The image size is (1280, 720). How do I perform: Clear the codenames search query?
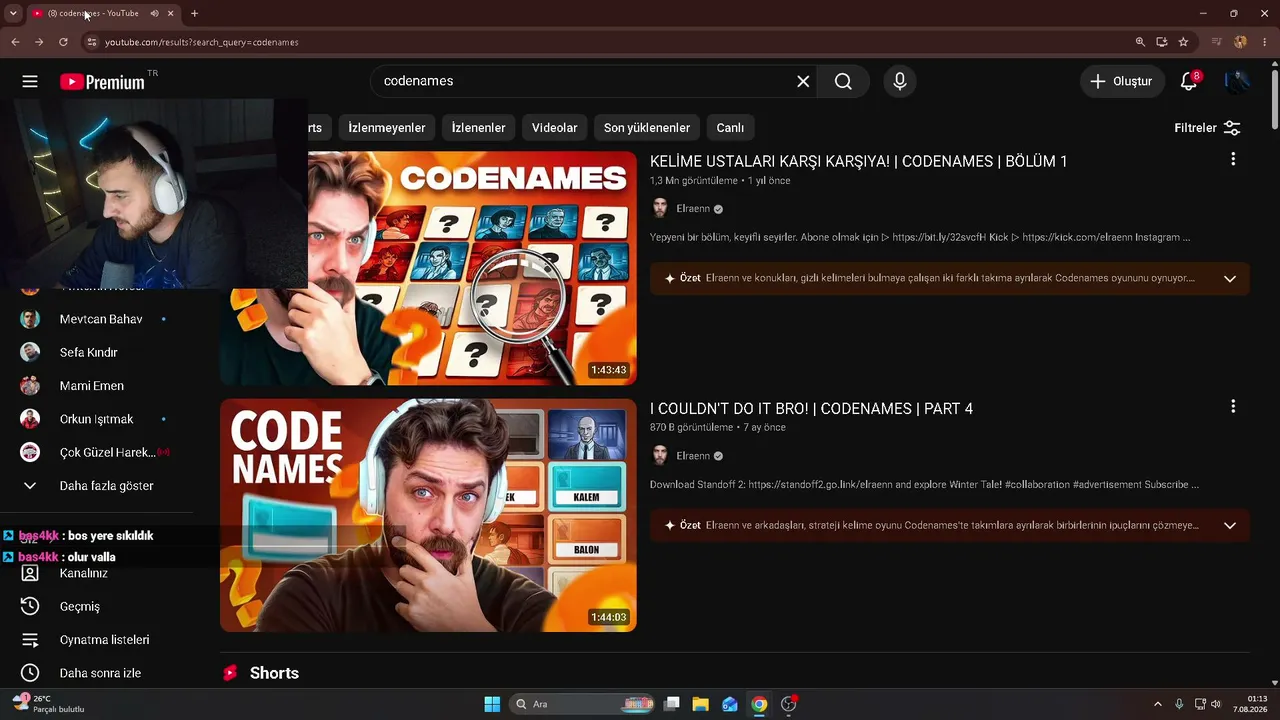803,81
